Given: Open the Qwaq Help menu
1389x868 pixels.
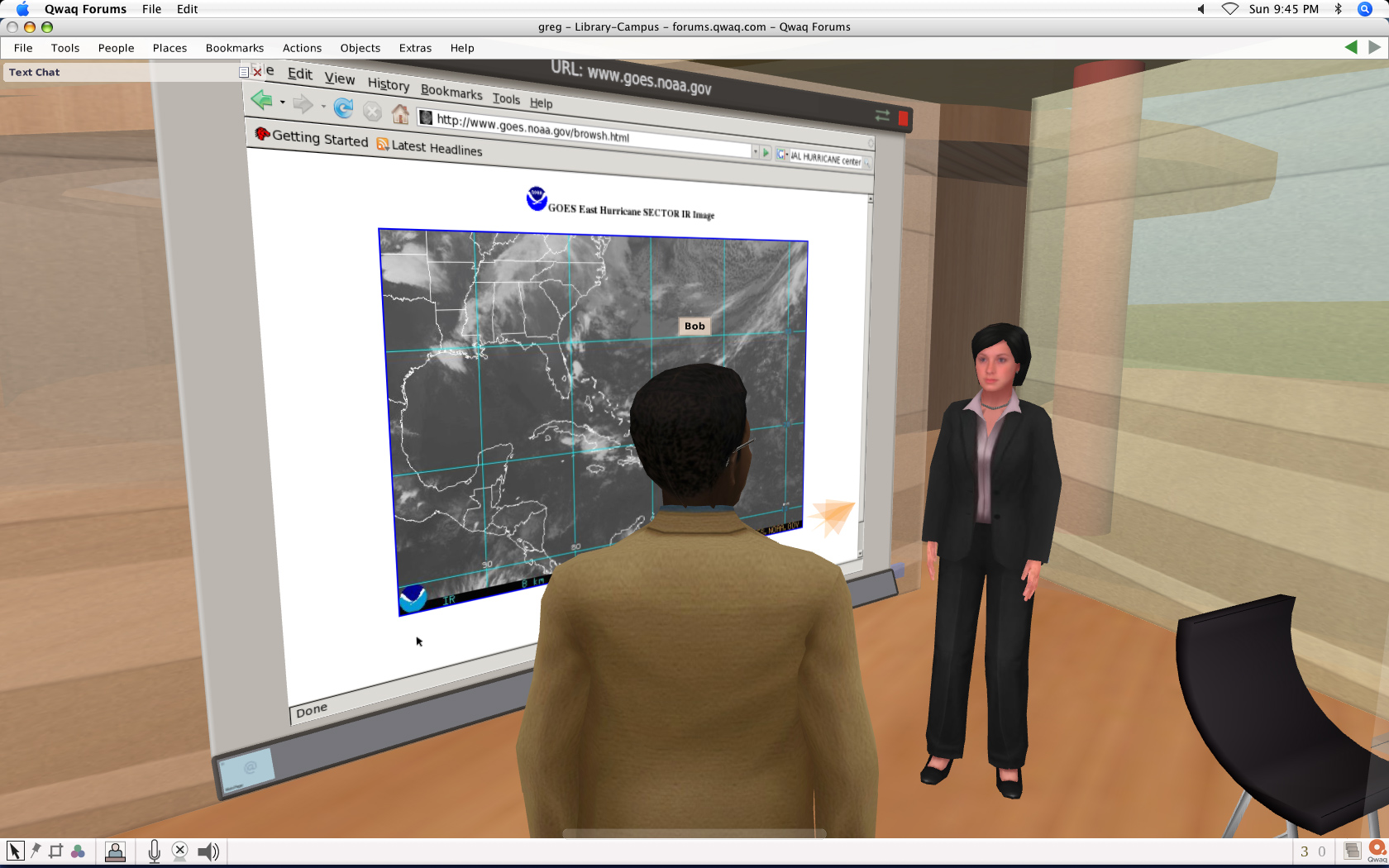Looking at the screenshot, I should [462, 48].
